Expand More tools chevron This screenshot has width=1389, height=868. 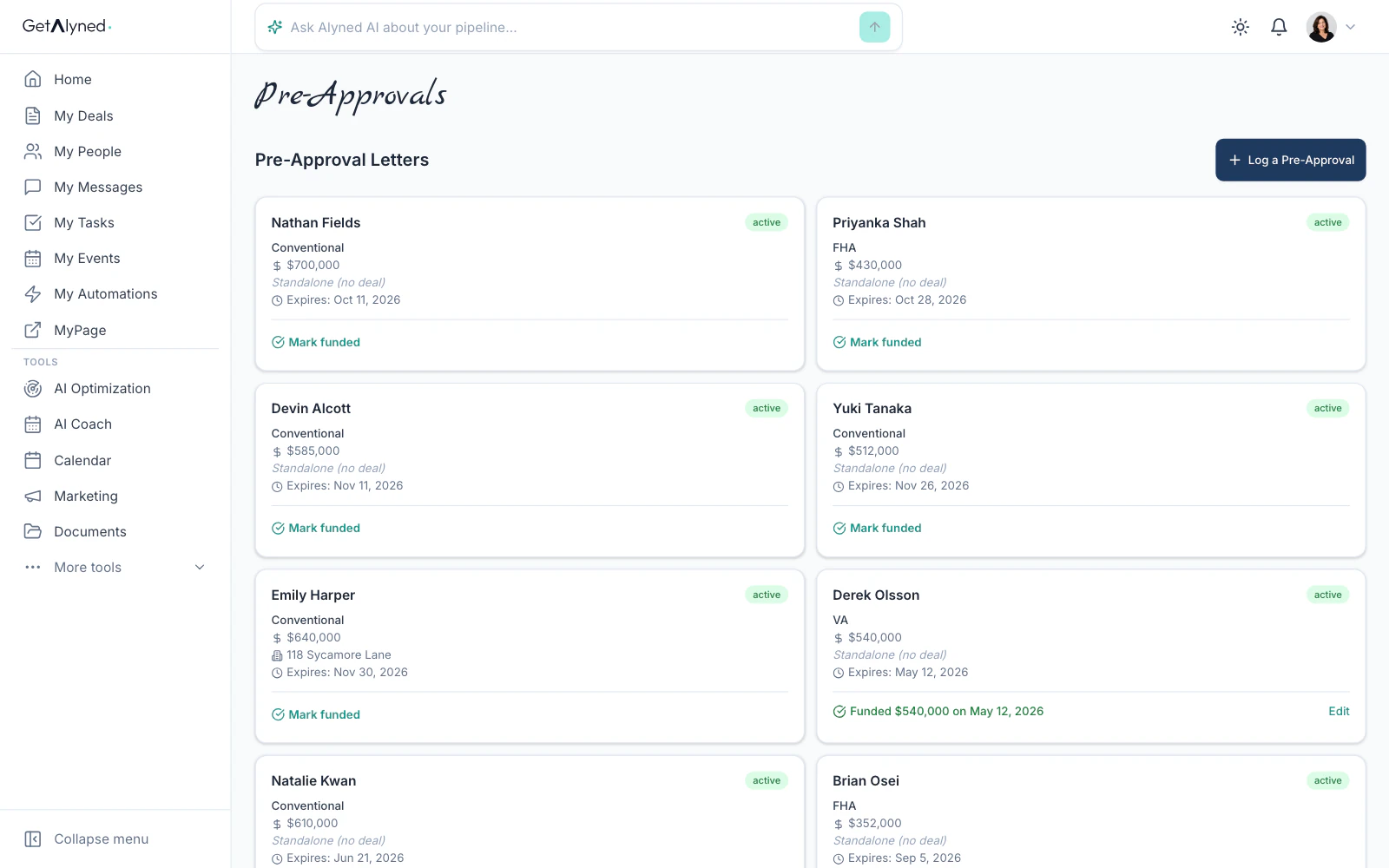tap(200, 567)
